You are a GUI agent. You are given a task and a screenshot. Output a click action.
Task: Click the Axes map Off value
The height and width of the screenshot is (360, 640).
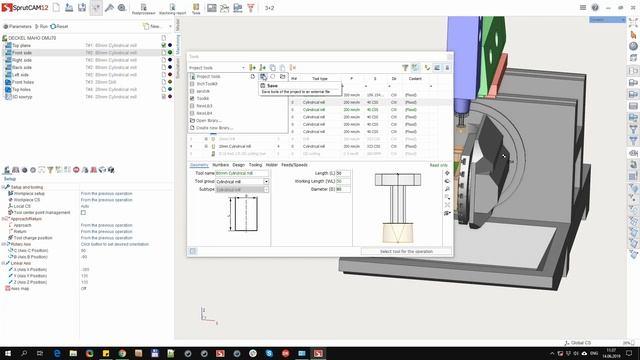[x=84, y=289]
